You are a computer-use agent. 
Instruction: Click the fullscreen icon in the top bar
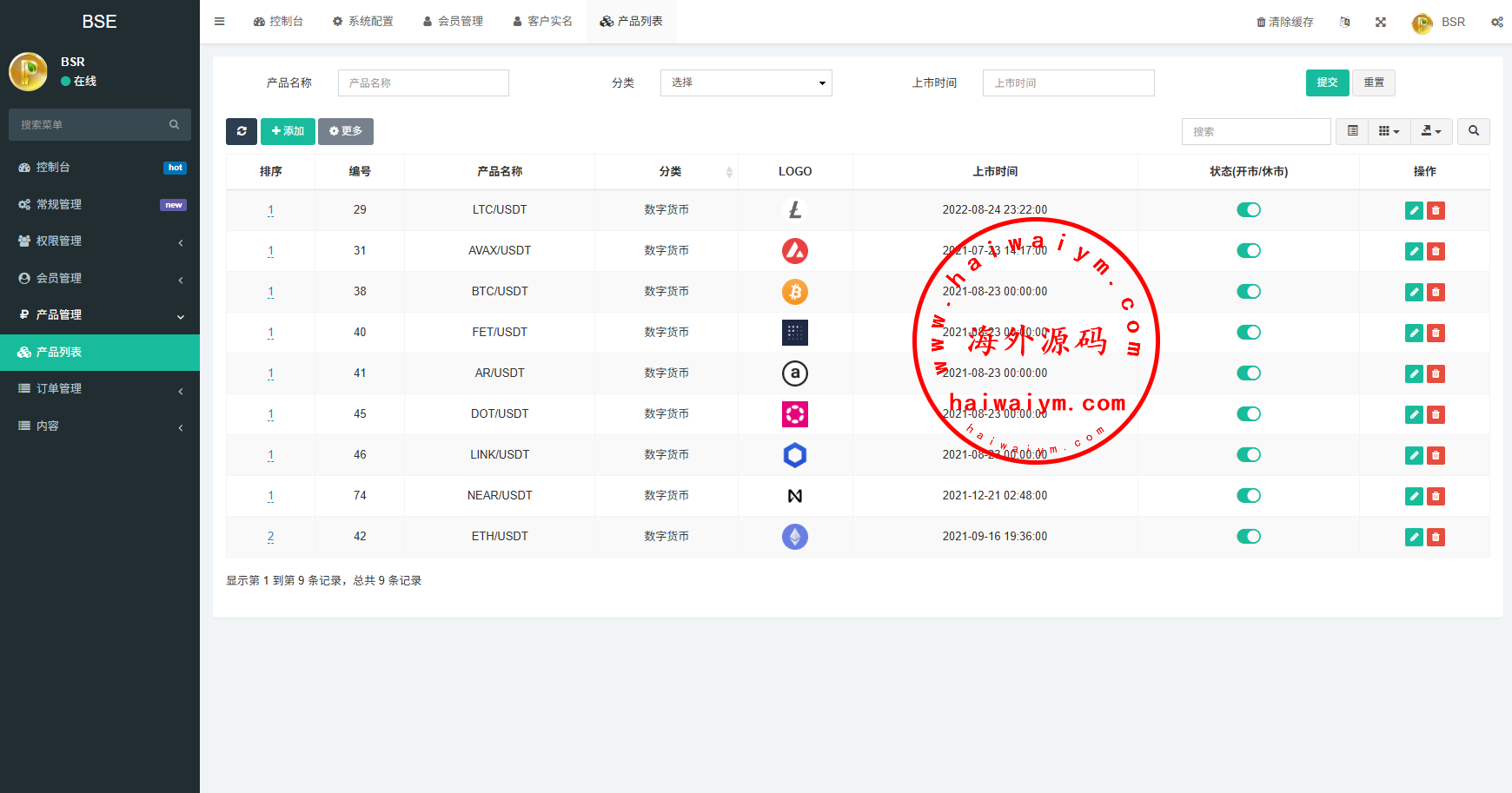coord(1381,22)
